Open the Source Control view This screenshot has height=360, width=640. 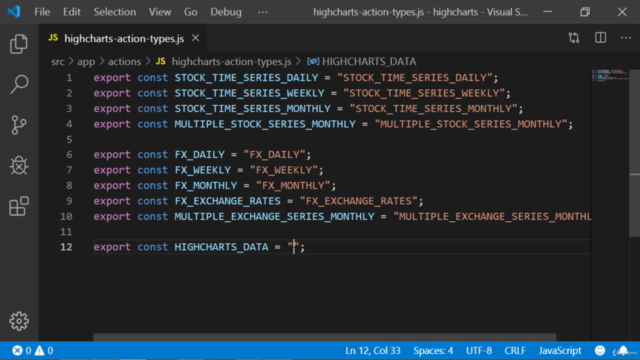tap(19, 125)
